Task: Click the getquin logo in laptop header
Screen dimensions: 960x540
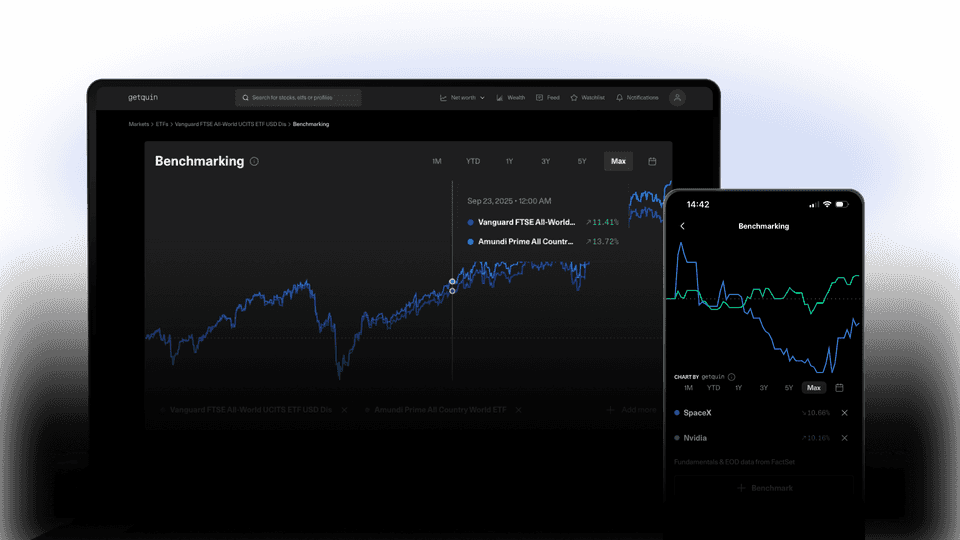Action: click(x=143, y=97)
